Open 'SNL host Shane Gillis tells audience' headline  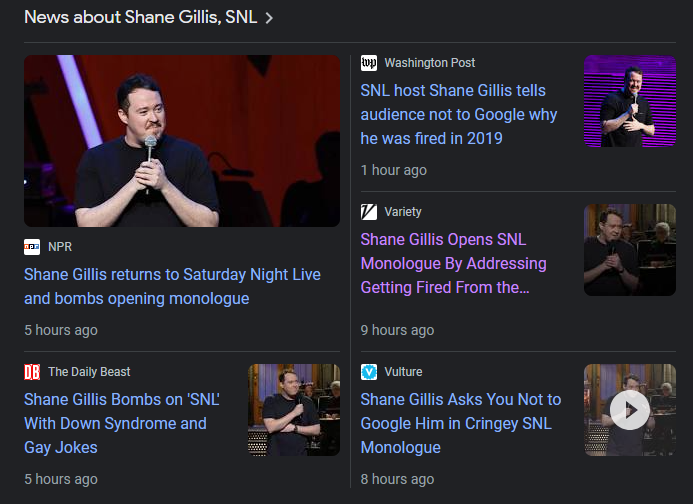(x=459, y=115)
